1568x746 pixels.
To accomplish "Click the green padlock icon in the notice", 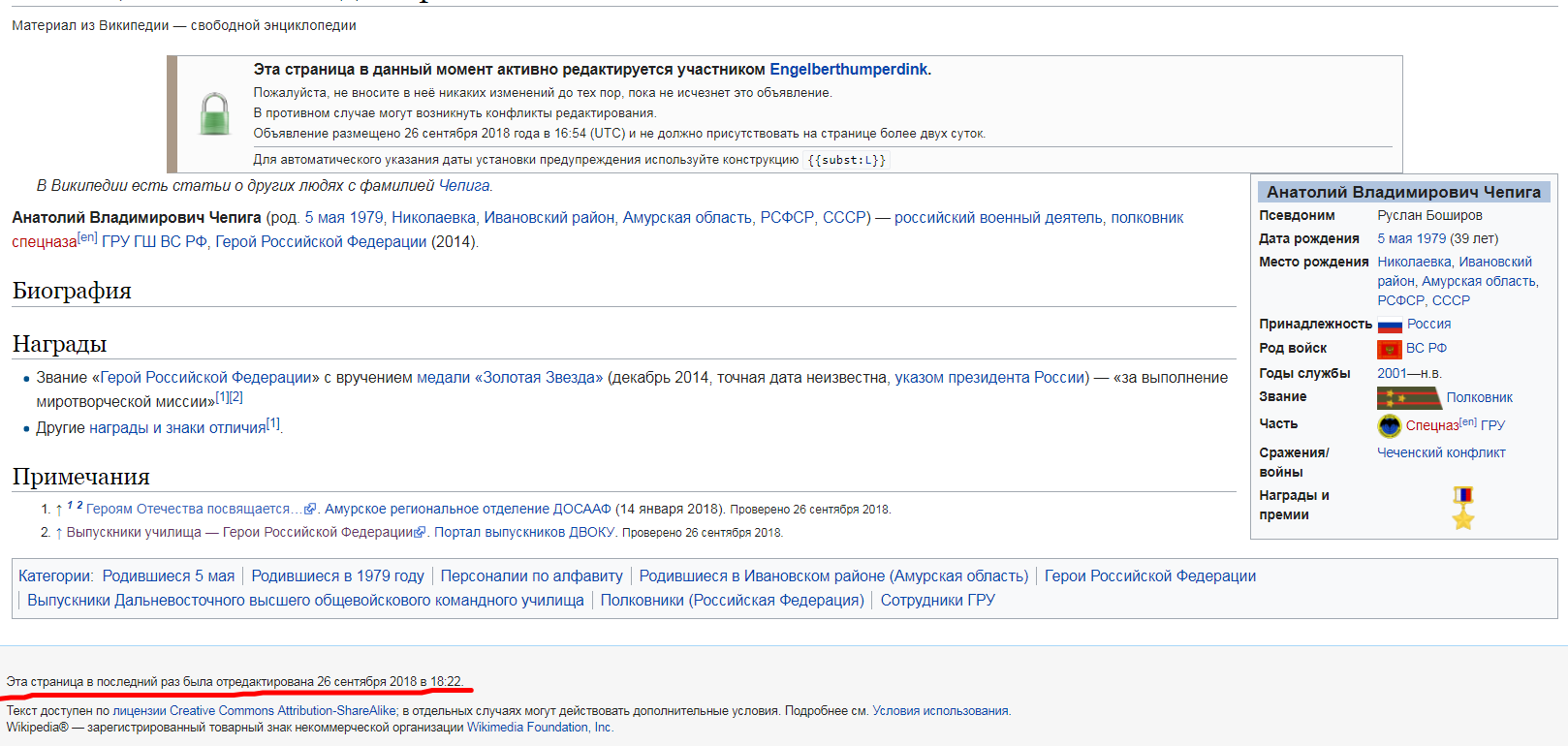I will click(x=214, y=114).
